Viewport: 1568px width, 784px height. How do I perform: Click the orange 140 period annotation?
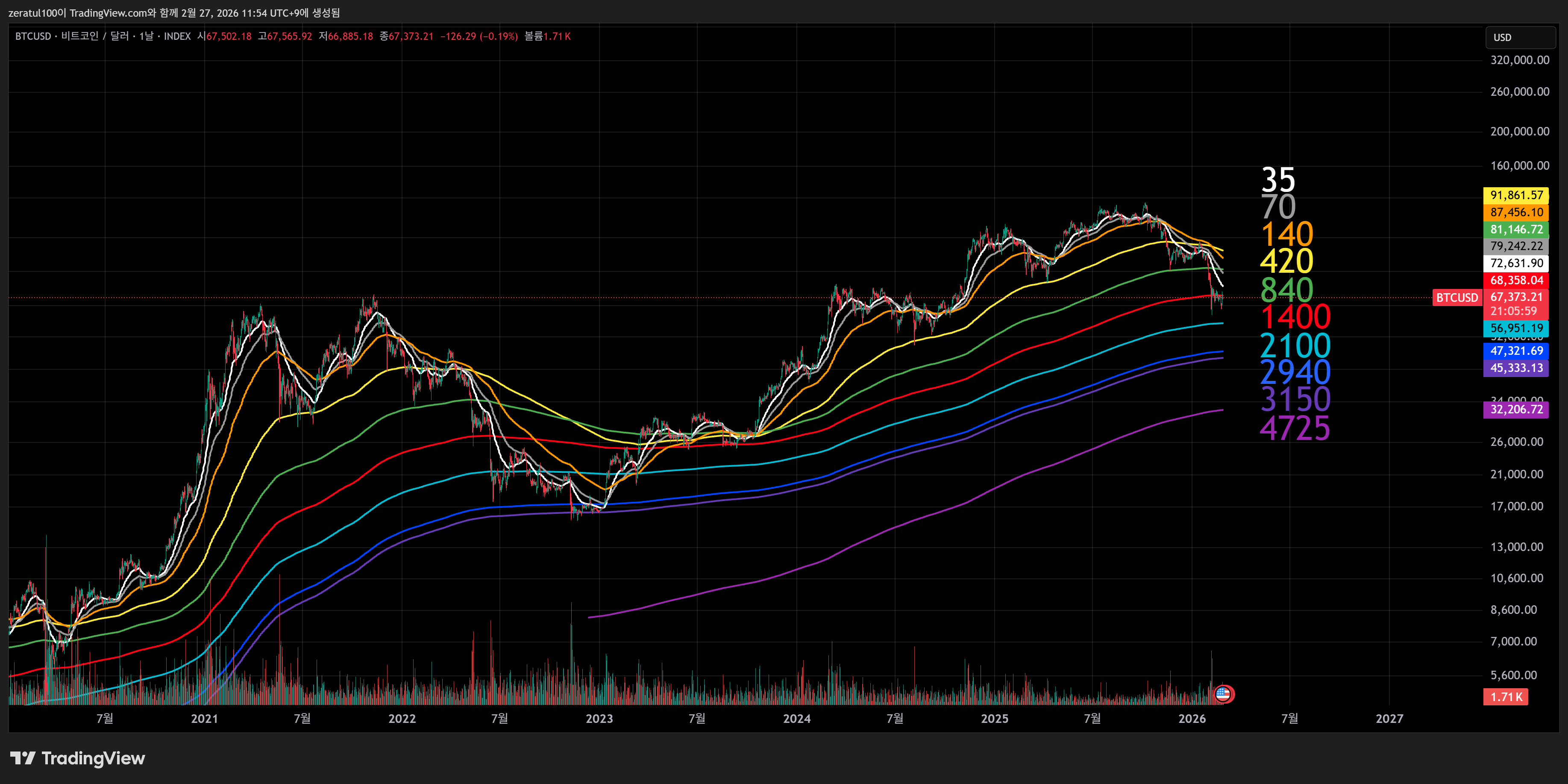(x=1287, y=235)
